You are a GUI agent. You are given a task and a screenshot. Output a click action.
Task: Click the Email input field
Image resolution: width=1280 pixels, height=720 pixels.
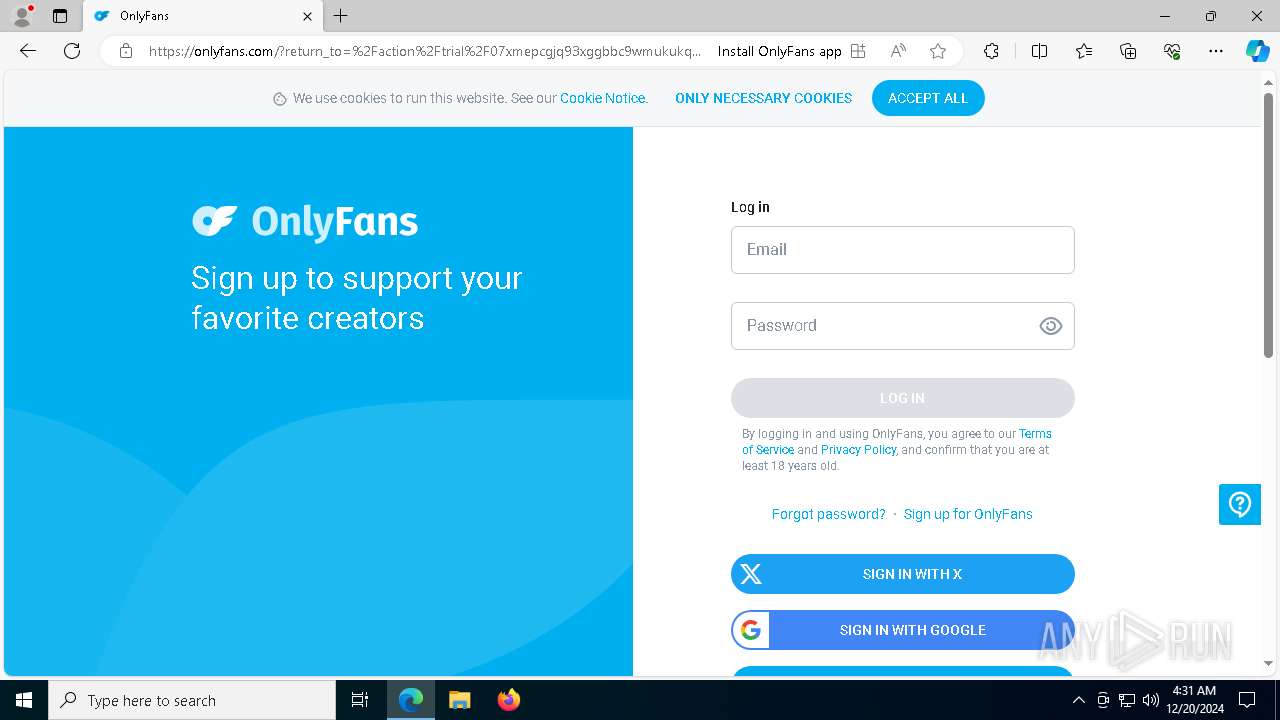pos(902,250)
